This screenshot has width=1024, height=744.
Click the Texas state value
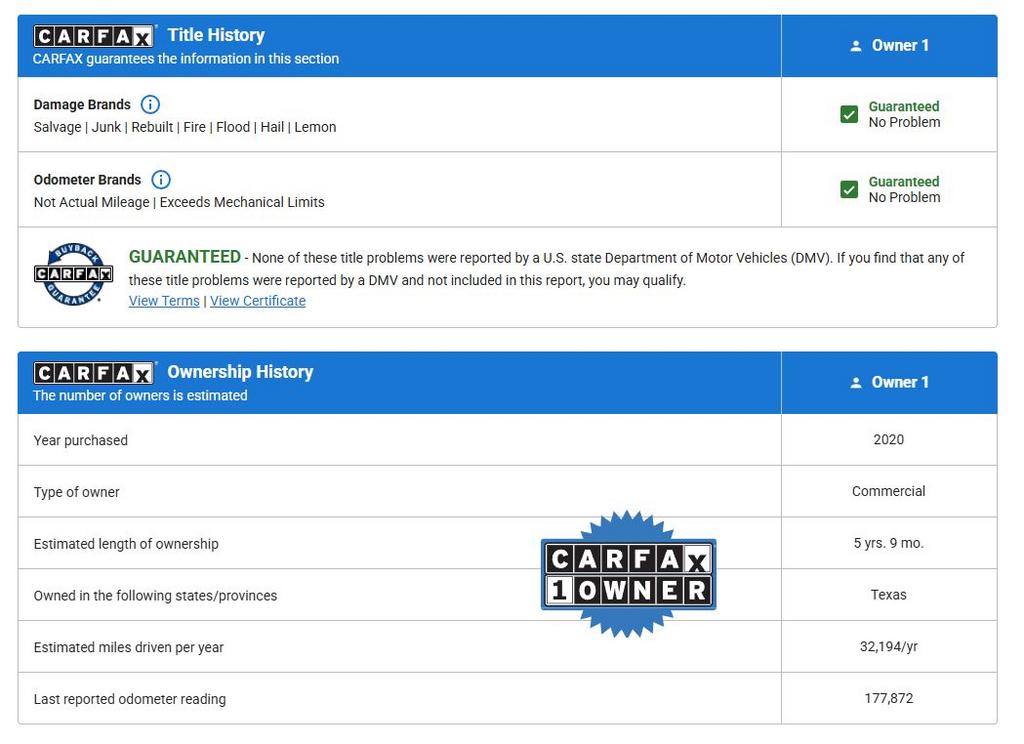click(x=888, y=594)
